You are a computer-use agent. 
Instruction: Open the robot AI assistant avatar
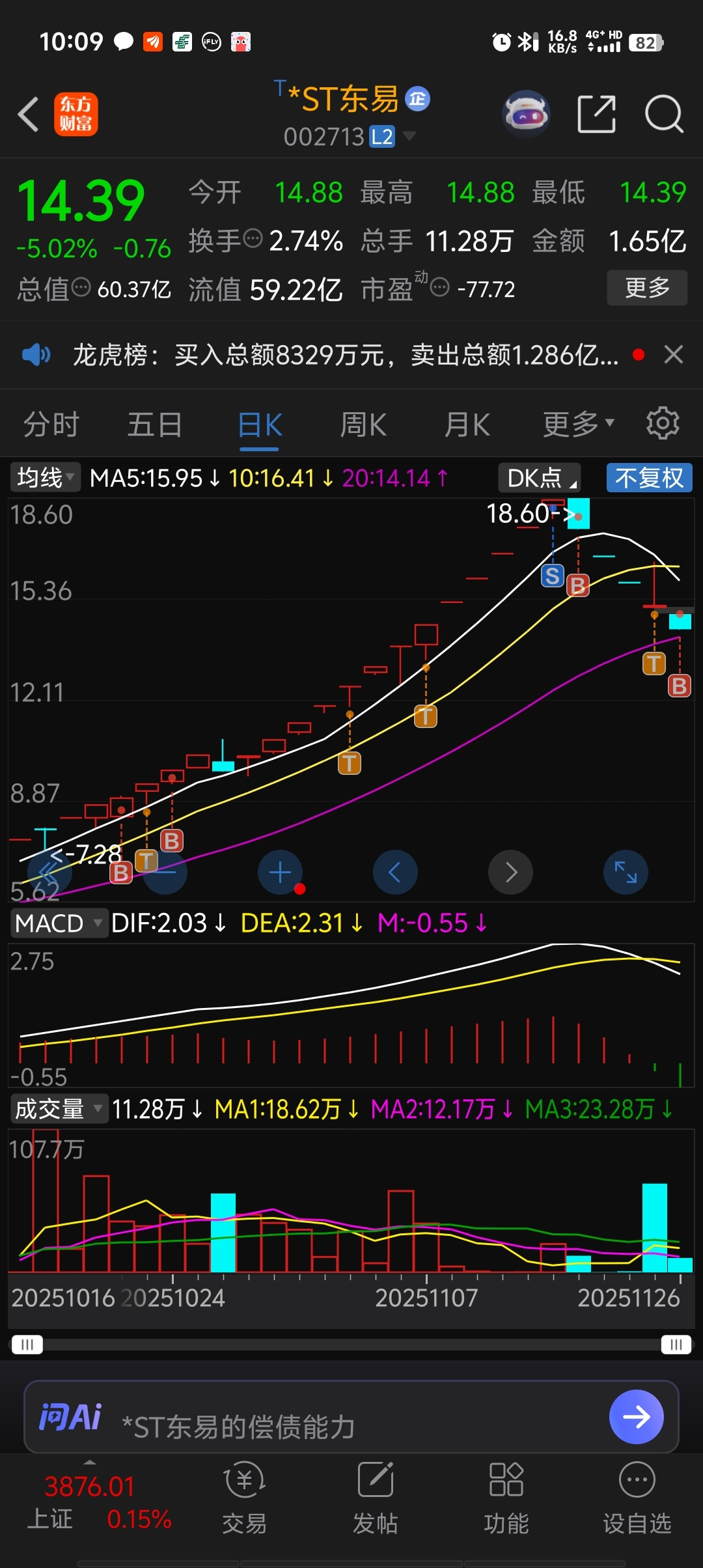(526, 114)
